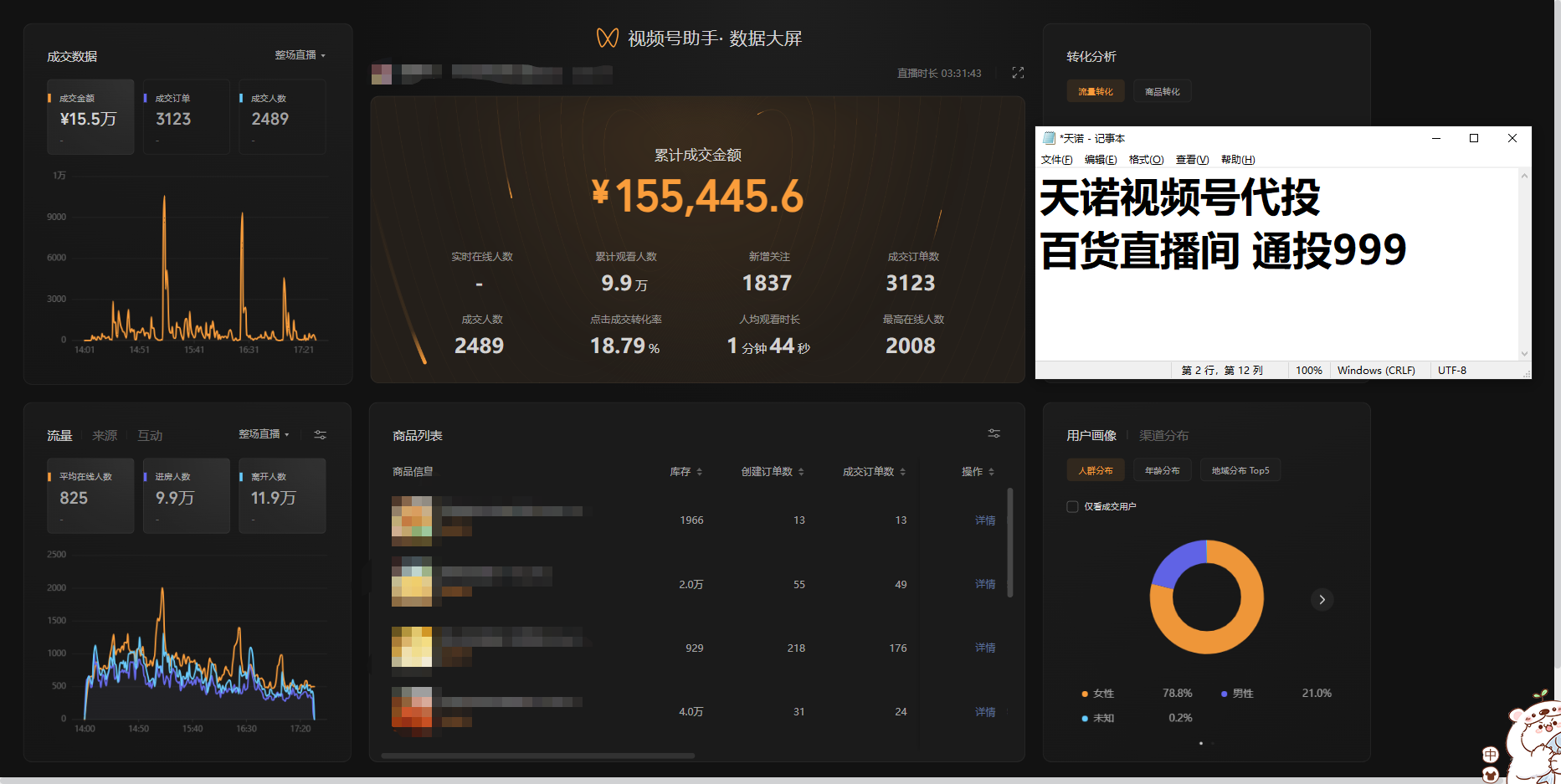Open Notepad 帮助(H) menu
This screenshot has height=784, width=1561.
1238,160
